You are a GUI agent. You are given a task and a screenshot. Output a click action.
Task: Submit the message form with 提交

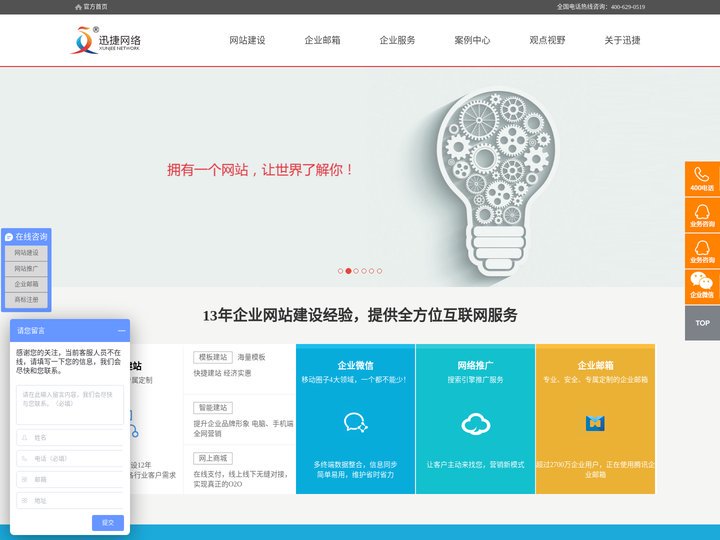click(108, 523)
